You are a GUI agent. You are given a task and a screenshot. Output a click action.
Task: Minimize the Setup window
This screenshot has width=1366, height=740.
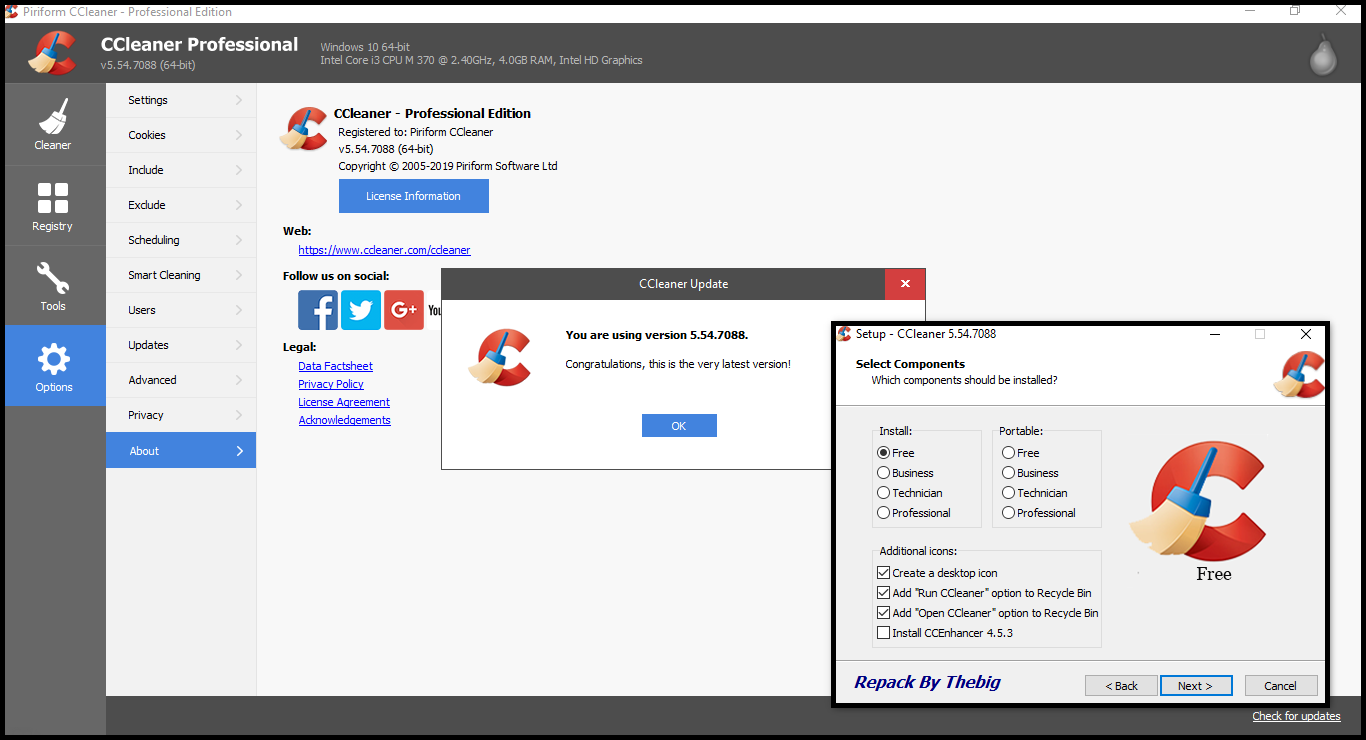pyautogui.click(x=1214, y=334)
